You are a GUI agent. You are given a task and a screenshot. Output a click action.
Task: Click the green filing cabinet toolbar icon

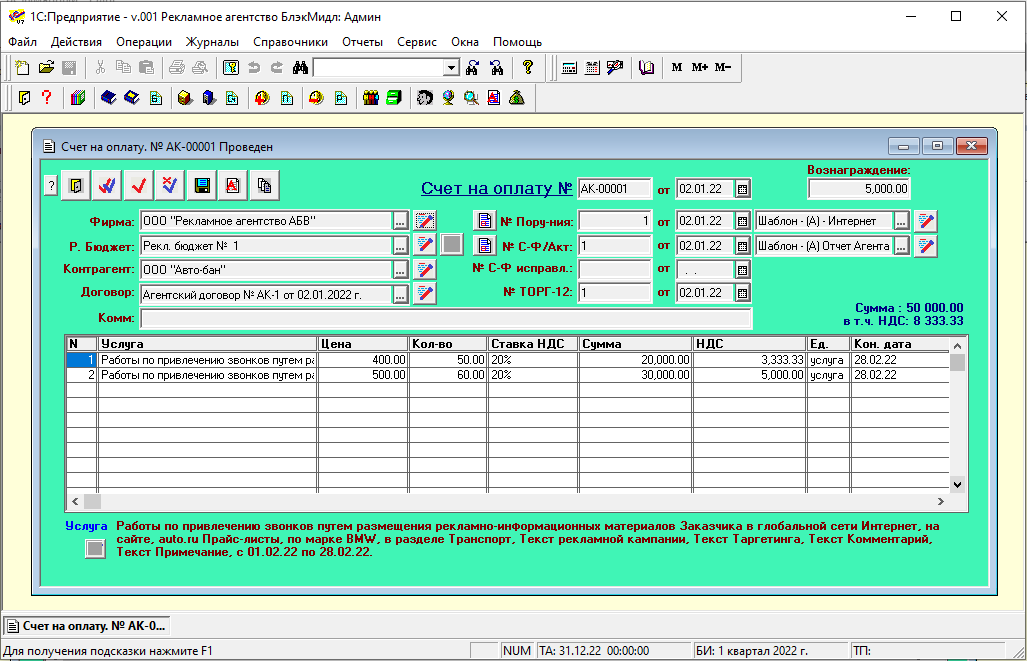click(x=394, y=98)
